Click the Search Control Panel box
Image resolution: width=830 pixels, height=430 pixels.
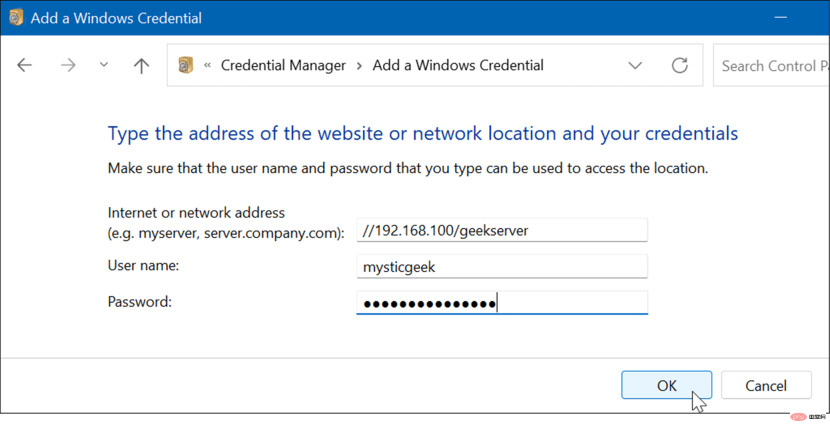(771, 65)
